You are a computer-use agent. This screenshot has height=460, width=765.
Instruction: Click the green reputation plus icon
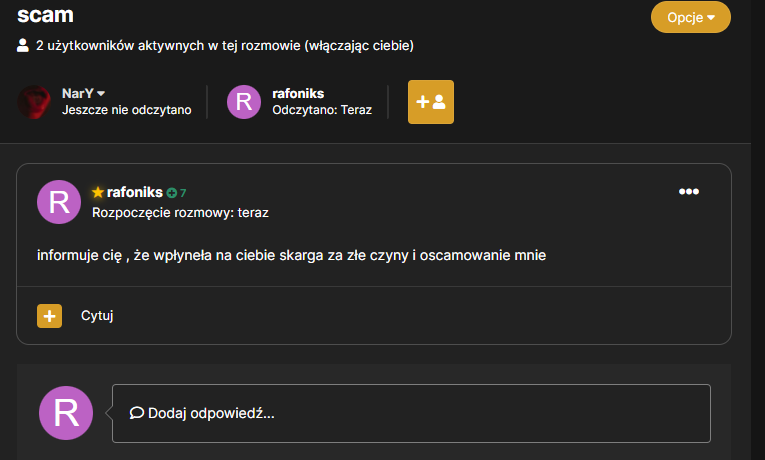(x=171, y=193)
